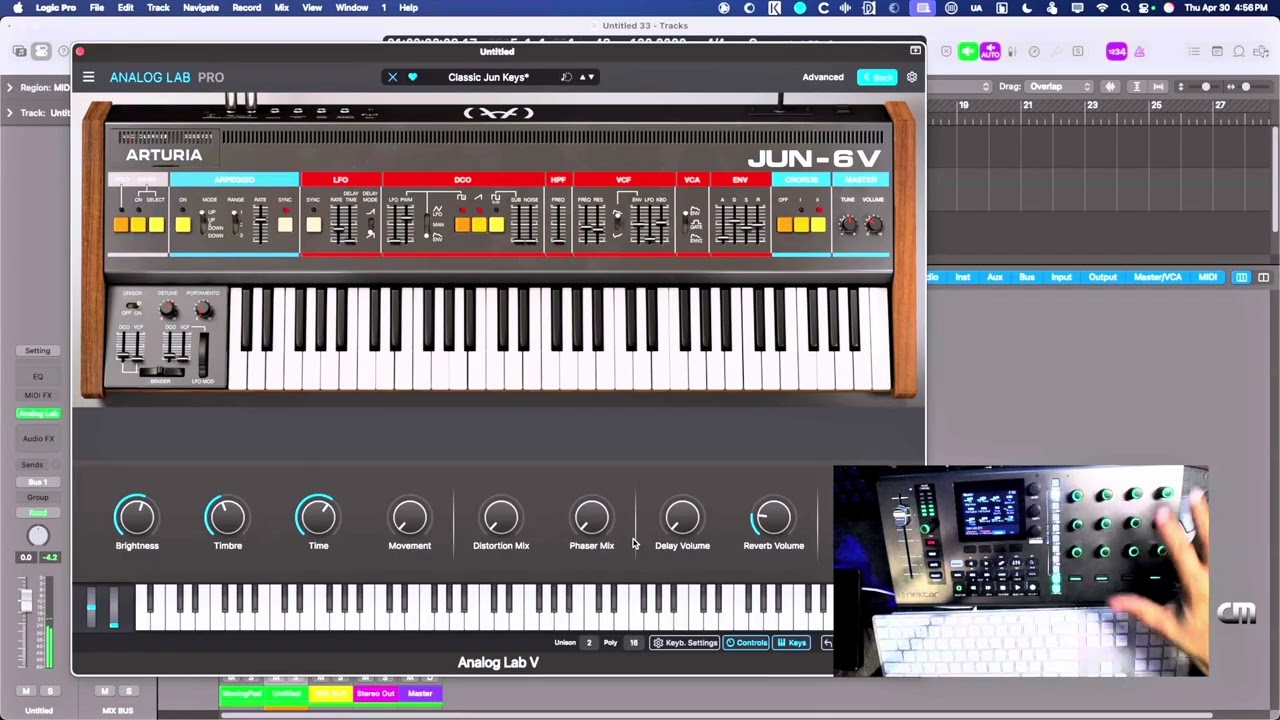Toggle the Controls view button
This screenshot has height=720, width=1280.
pos(747,643)
